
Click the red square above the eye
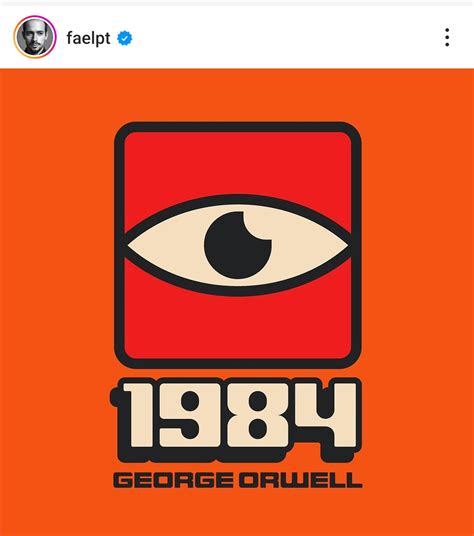[x=238, y=164]
